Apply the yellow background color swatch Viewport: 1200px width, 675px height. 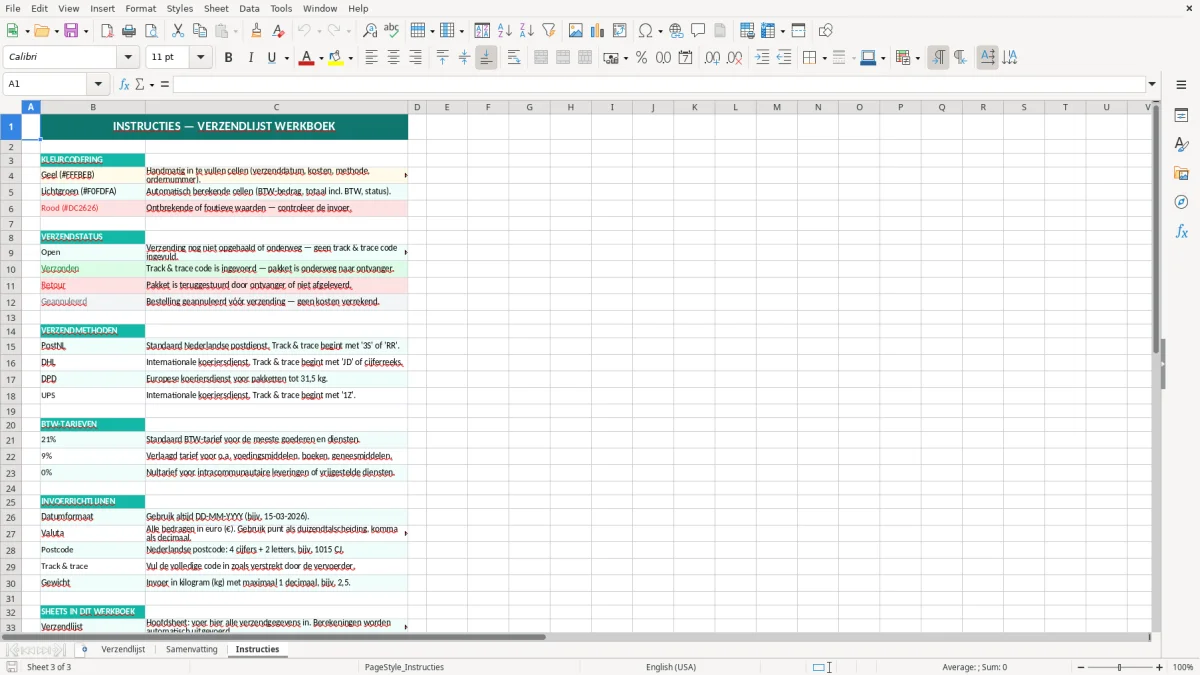tap(336, 58)
